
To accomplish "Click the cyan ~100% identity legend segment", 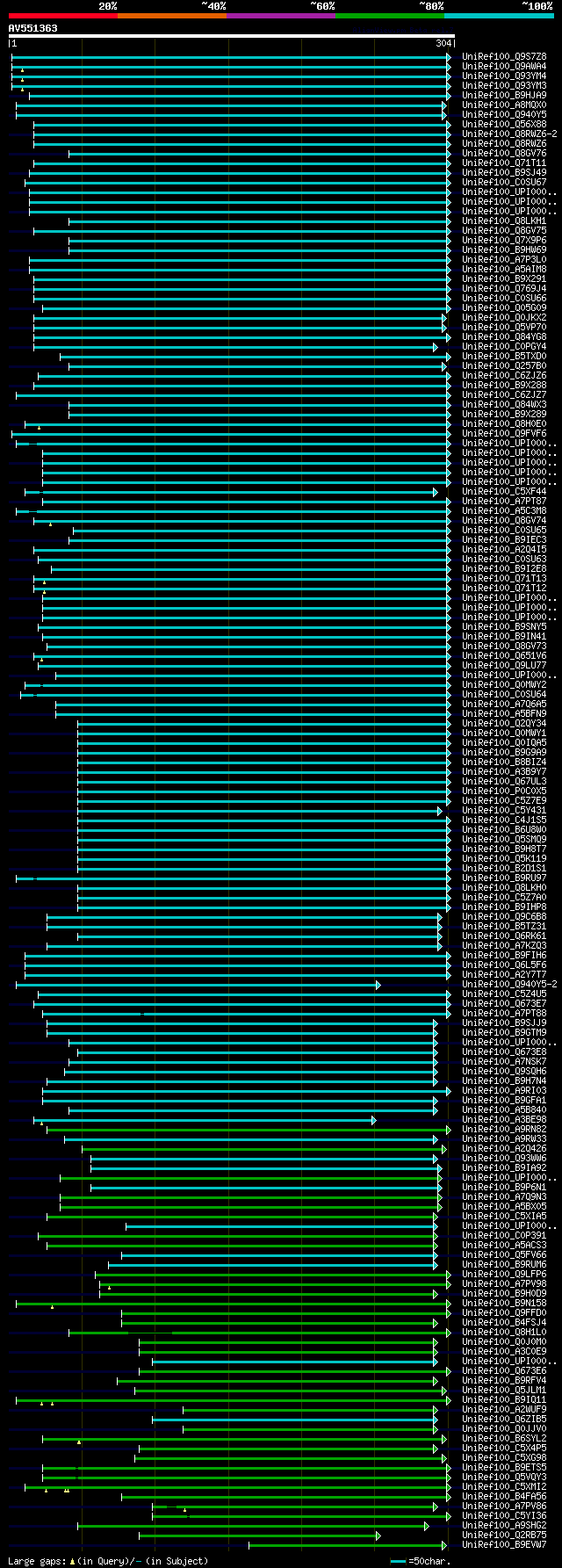I will [499, 15].
